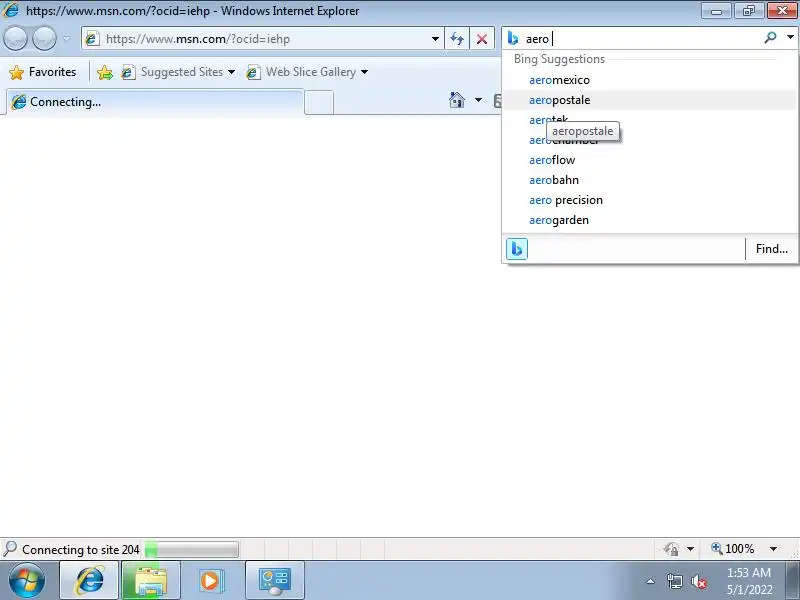Open a new blank tab
800x600 pixels.
[x=319, y=103]
